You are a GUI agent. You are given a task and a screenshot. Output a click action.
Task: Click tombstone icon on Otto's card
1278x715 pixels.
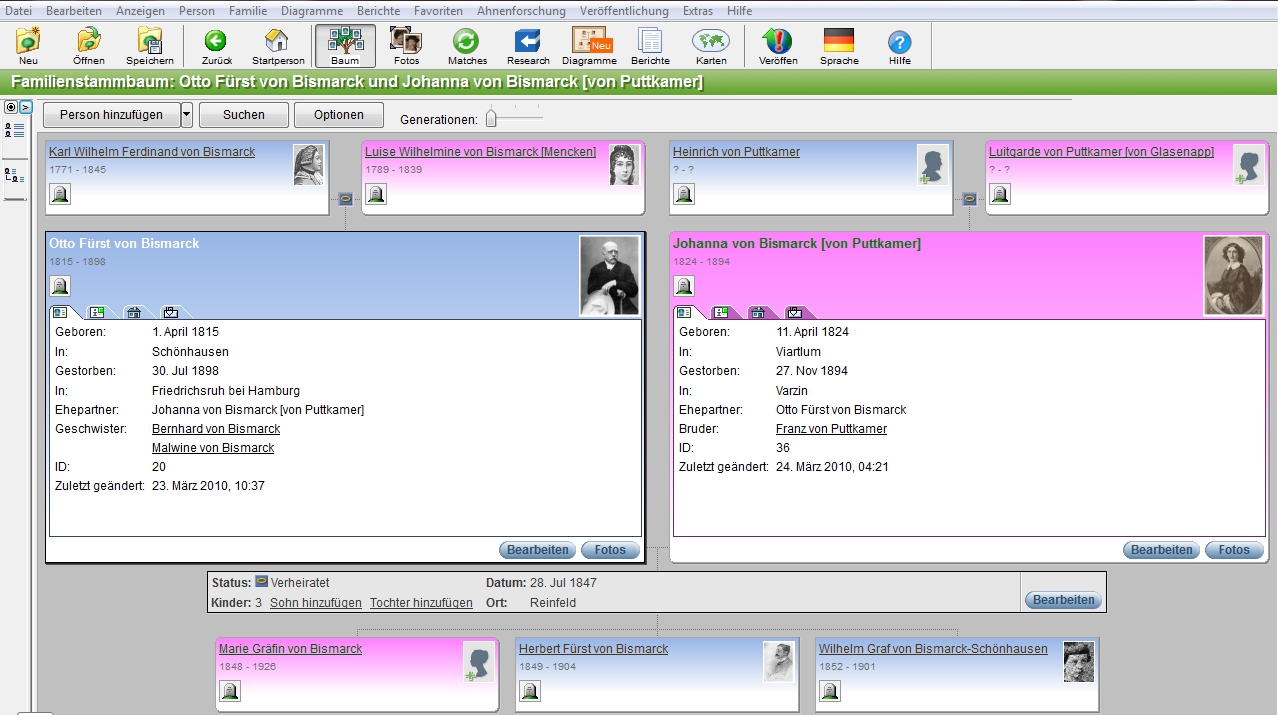click(x=60, y=287)
